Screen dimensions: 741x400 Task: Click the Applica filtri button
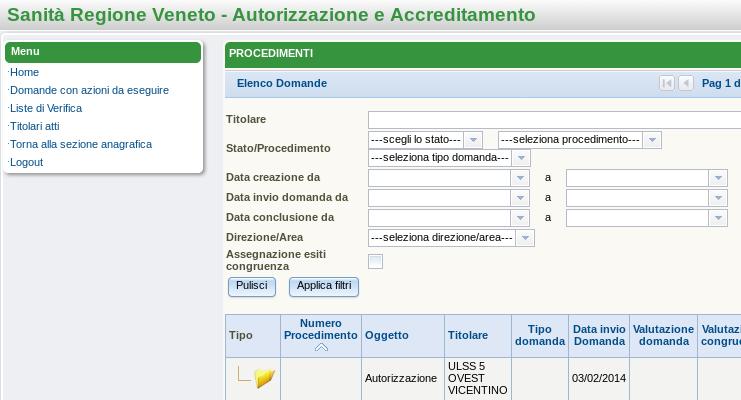tap(324, 286)
